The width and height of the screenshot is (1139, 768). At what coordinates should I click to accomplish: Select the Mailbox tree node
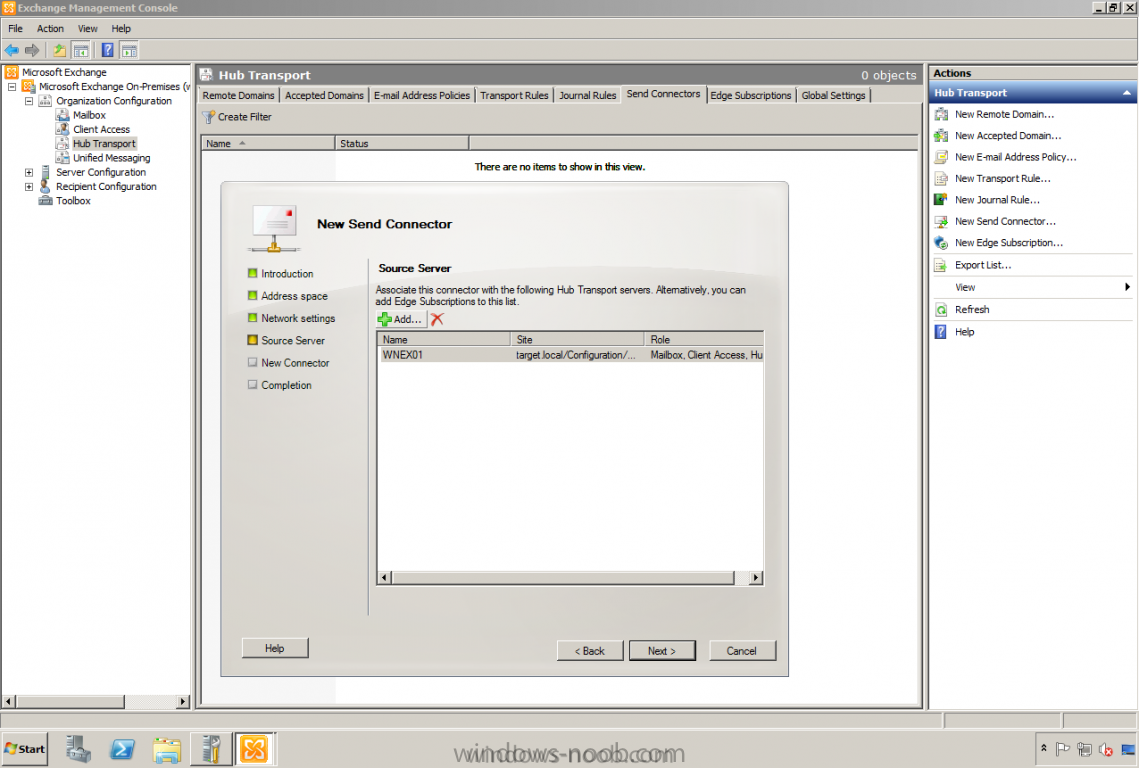89,116
